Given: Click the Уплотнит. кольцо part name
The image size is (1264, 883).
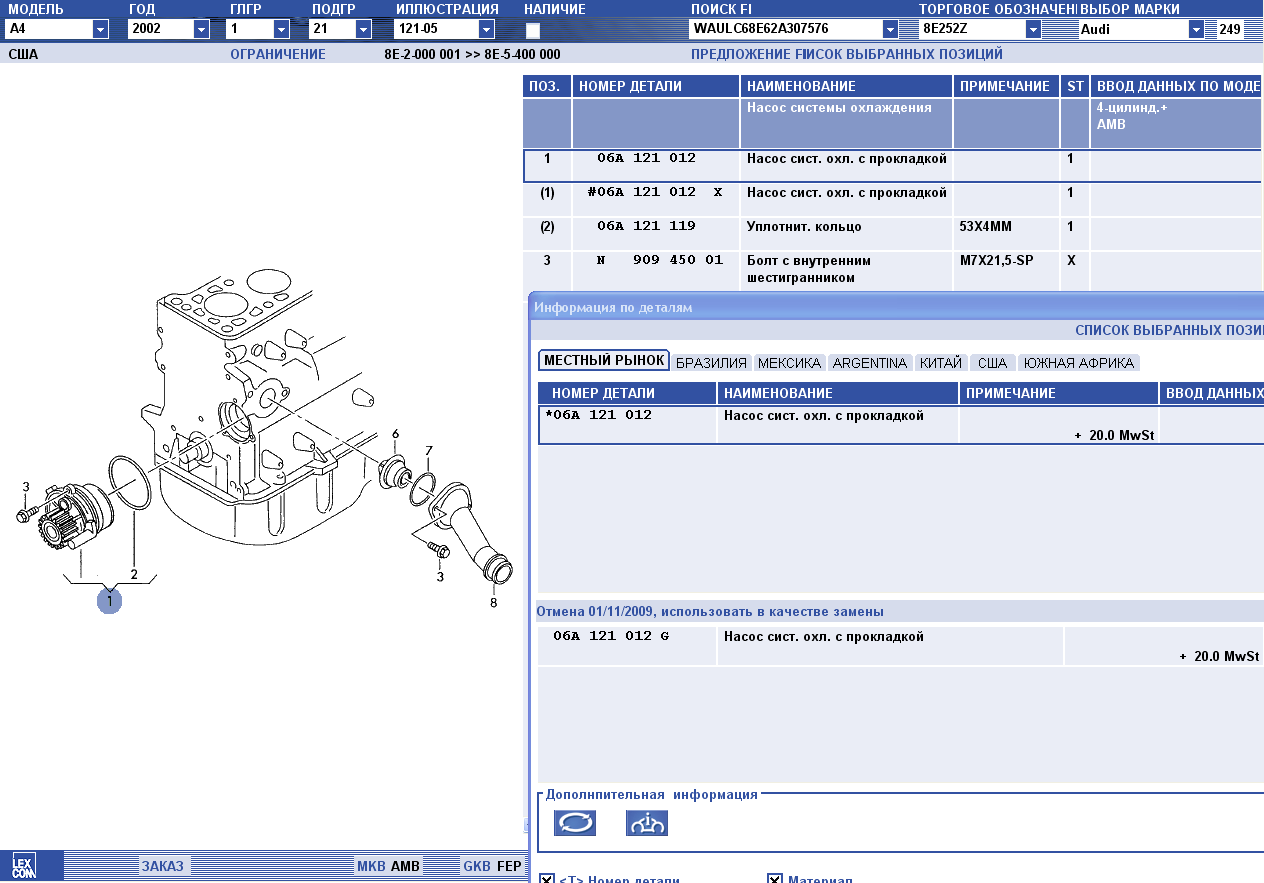Looking at the screenshot, I should (x=804, y=226).
